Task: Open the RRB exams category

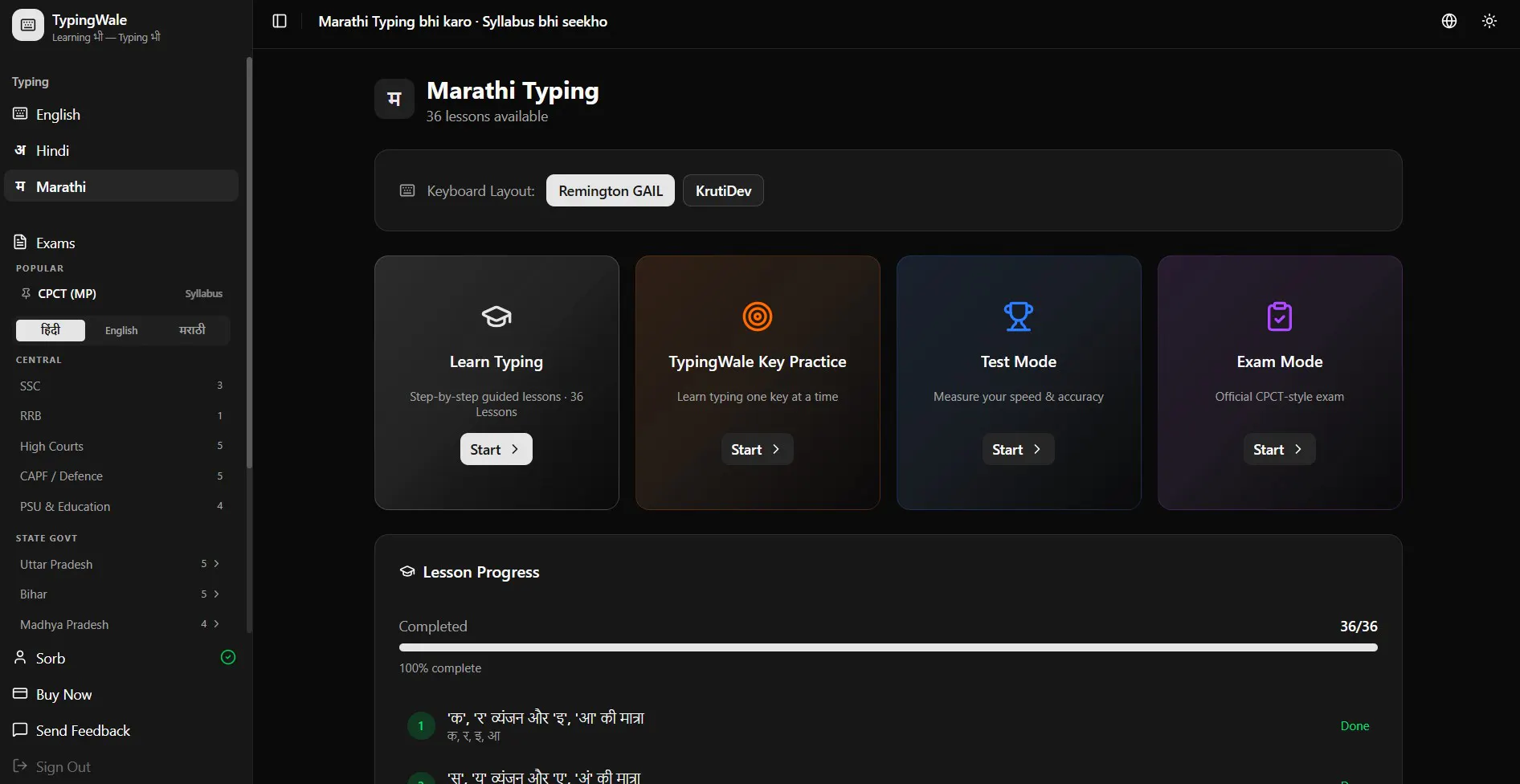Action: click(121, 415)
